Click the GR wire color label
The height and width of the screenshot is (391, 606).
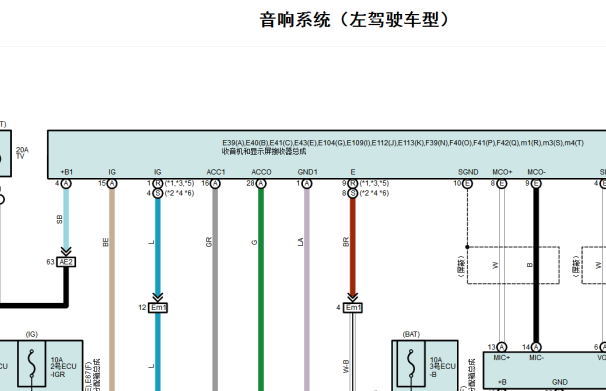click(x=209, y=242)
